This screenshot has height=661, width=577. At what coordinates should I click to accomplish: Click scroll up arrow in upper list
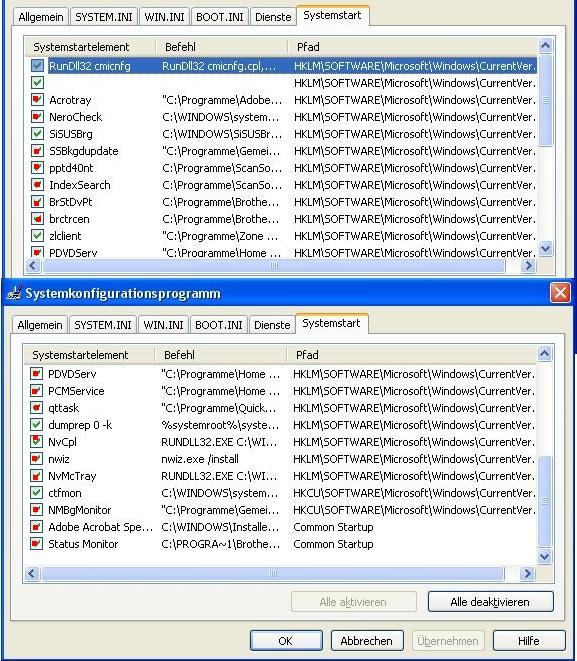click(546, 46)
